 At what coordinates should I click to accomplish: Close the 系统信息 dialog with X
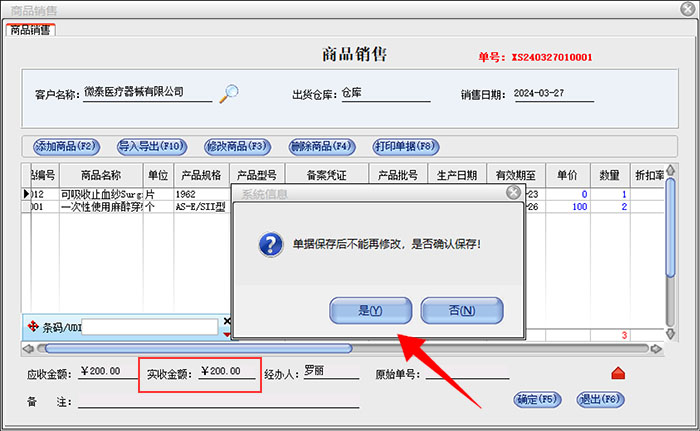pyautogui.click(x=513, y=191)
